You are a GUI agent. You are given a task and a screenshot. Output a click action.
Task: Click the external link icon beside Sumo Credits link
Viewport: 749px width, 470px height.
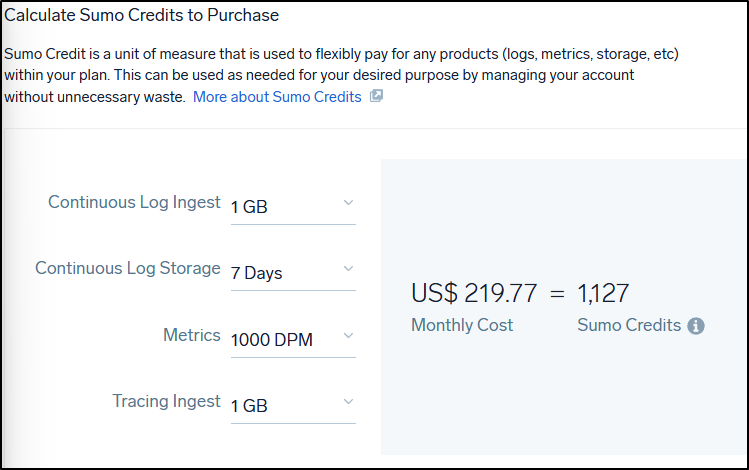(x=376, y=97)
